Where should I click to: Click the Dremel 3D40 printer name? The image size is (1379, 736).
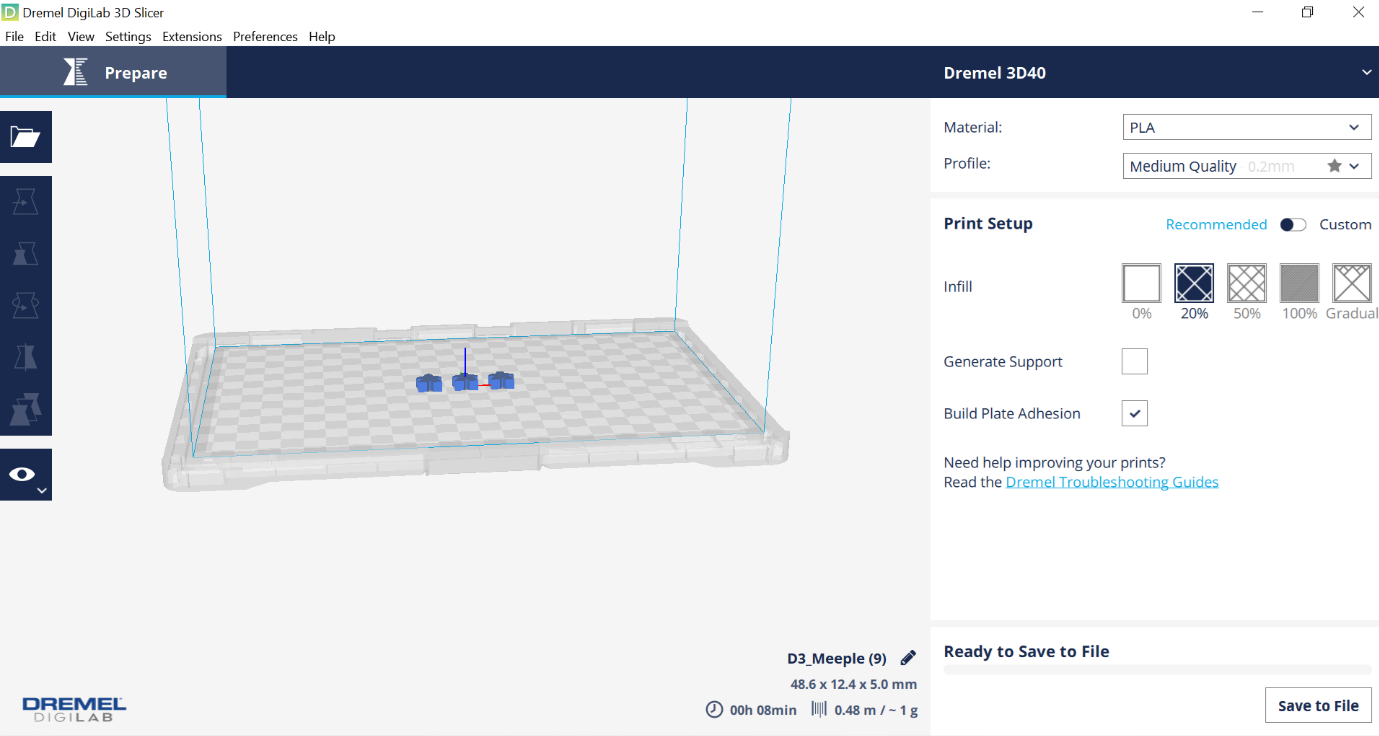pos(995,73)
